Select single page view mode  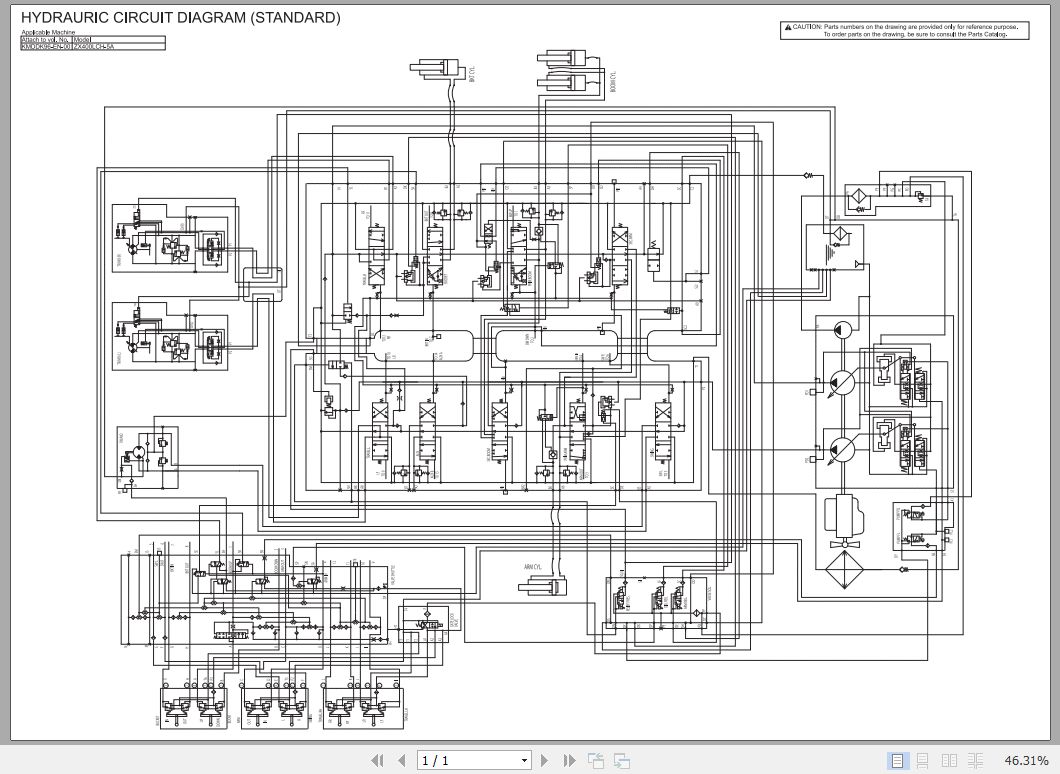[897, 760]
